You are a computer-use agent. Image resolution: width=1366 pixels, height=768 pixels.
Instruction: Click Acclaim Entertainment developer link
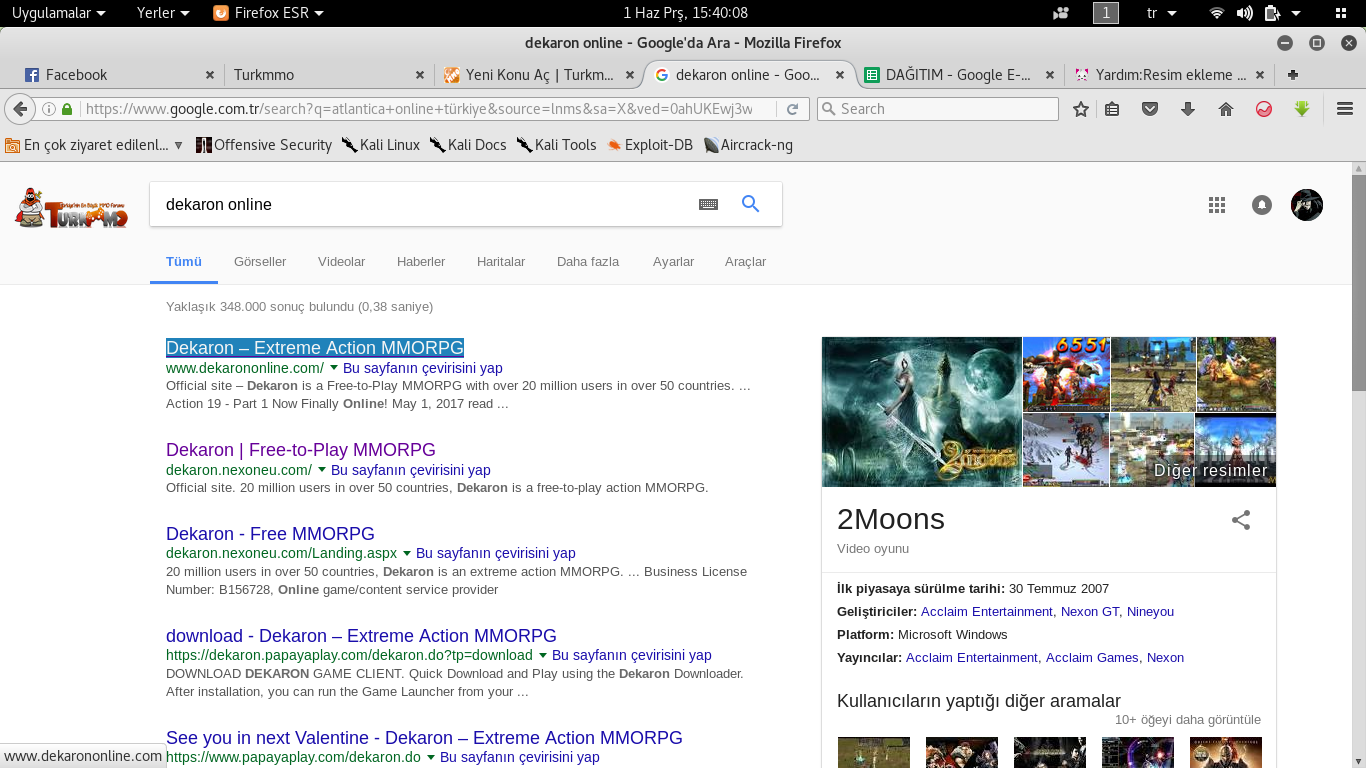pos(986,612)
